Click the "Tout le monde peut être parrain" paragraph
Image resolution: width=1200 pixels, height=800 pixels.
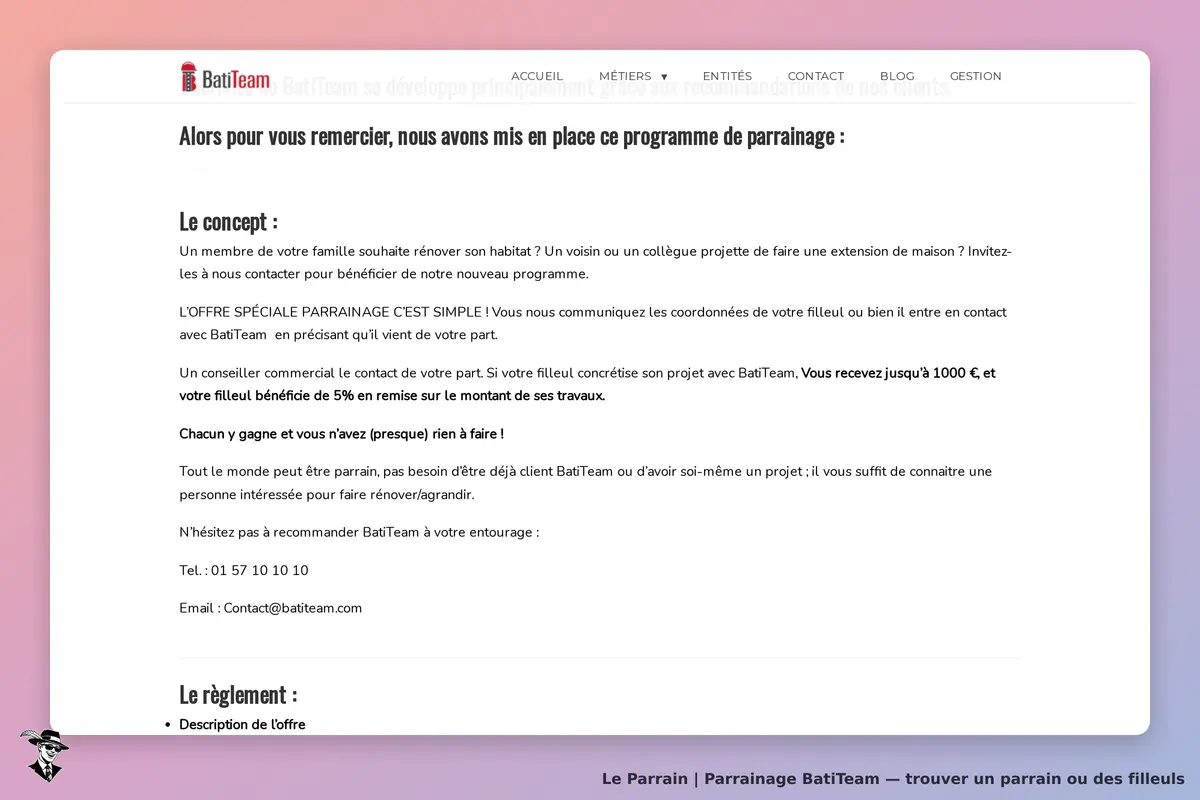pyautogui.click(x=586, y=483)
